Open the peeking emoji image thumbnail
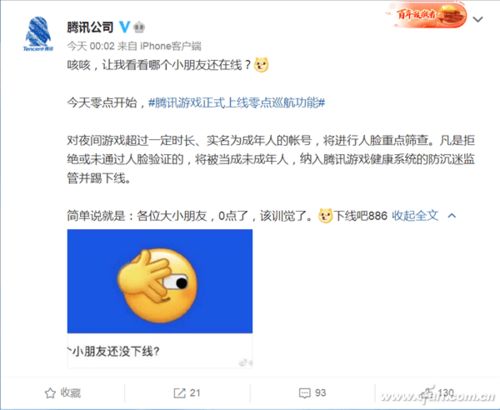Viewport: 500px width, 410px height. (160, 281)
